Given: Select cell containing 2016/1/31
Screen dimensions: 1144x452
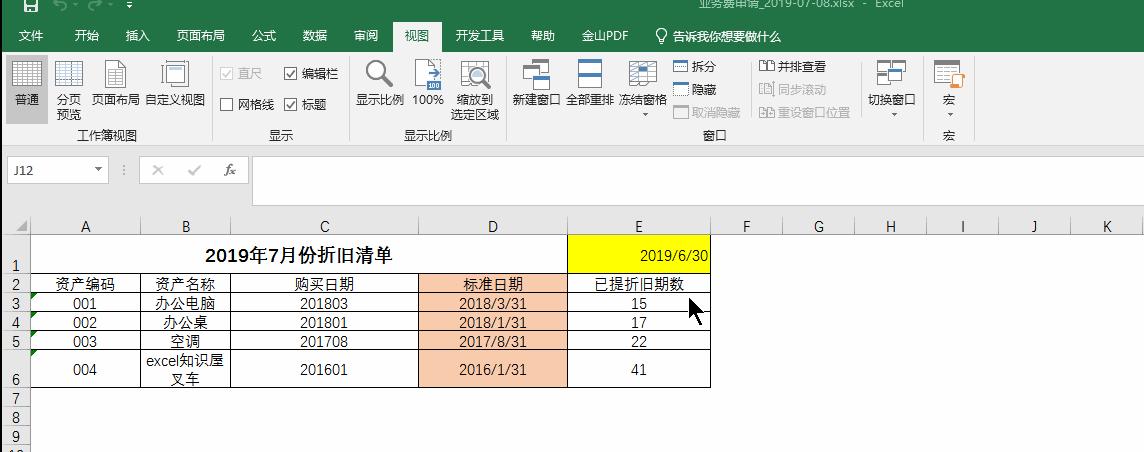Looking at the screenshot, I should pyautogui.click(x=492, y=369).
